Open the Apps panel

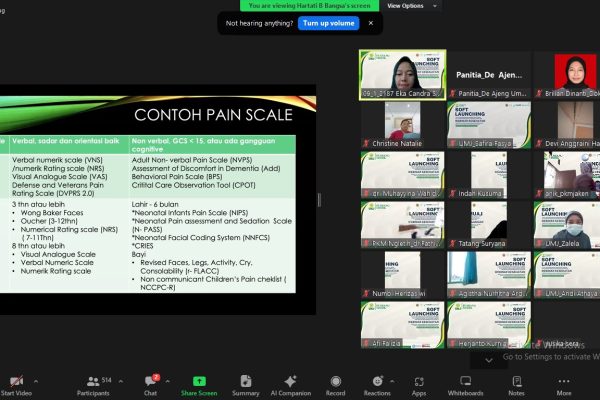pos(419,385)
